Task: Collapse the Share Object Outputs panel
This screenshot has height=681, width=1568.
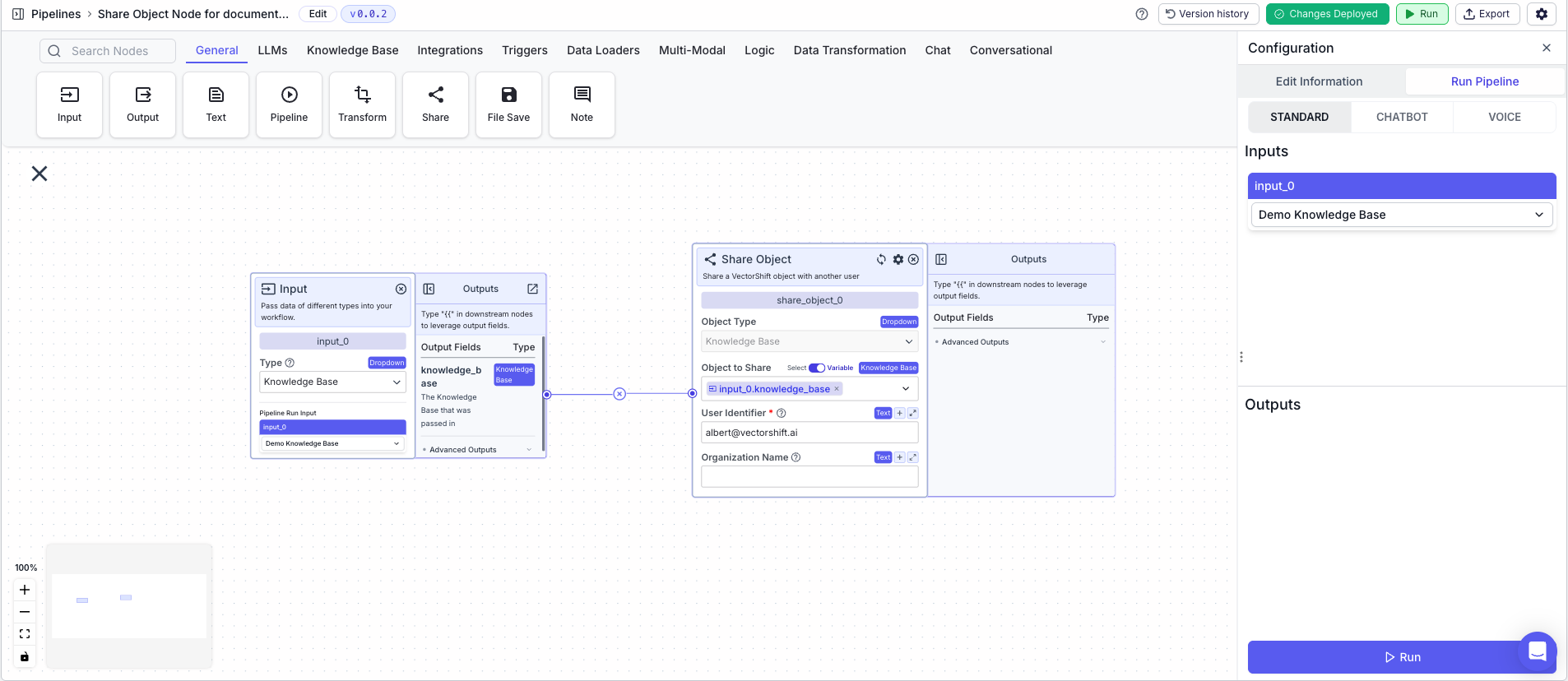Action: coord(941,259)
